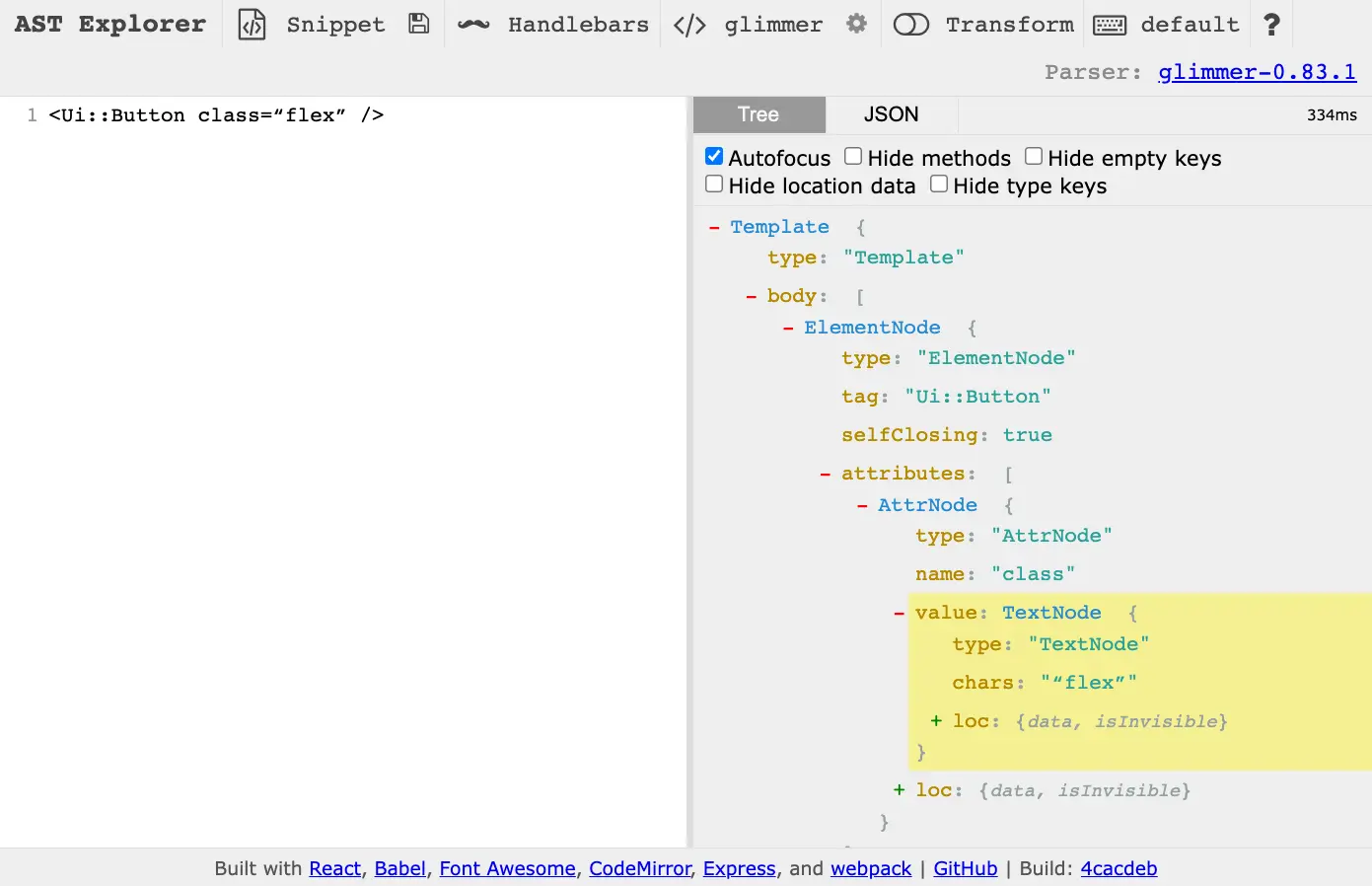Open build 4cacdeb link
1372x886 pixels.
click(x=1119, y=868)
